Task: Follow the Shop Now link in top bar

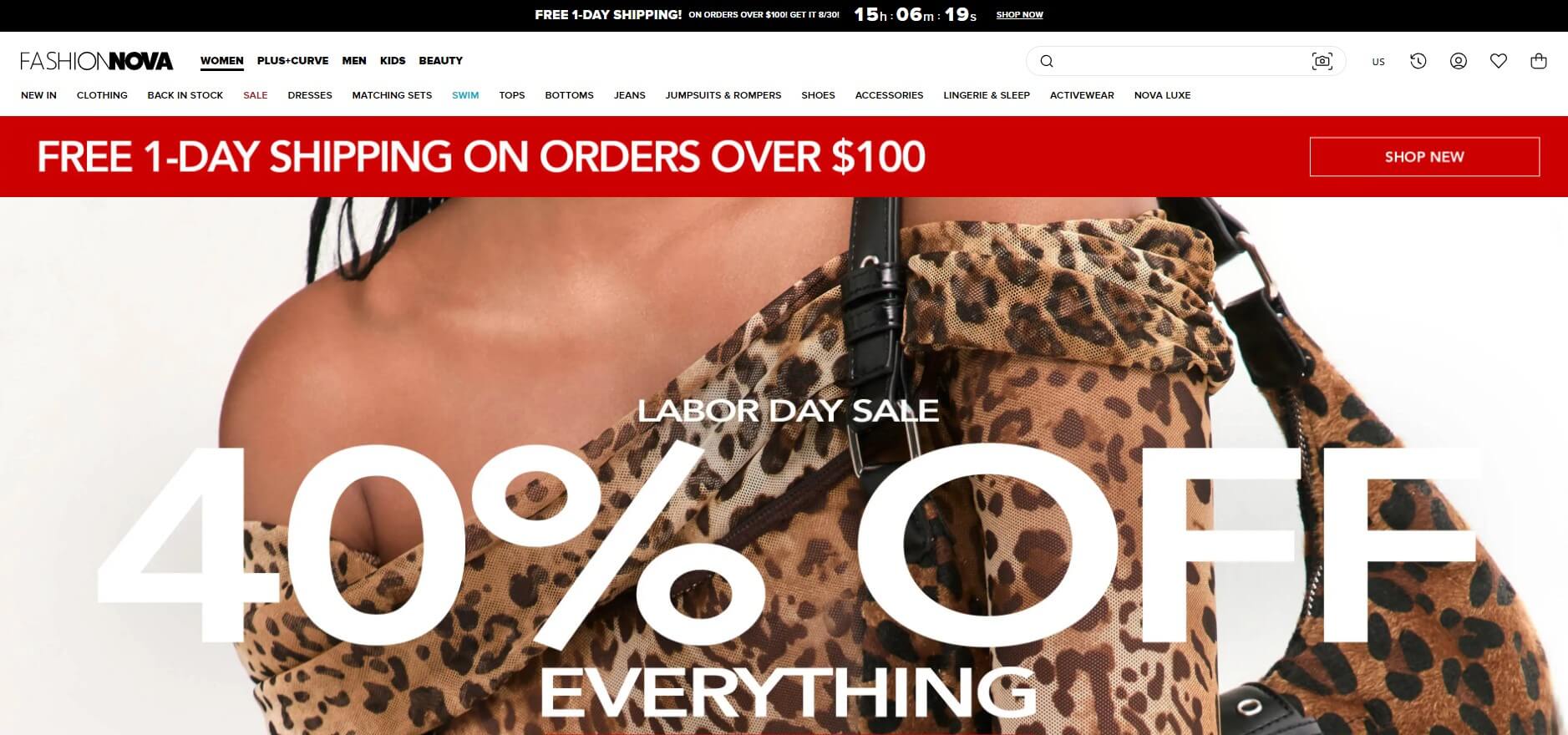Action: click(x=1019, y=15)
